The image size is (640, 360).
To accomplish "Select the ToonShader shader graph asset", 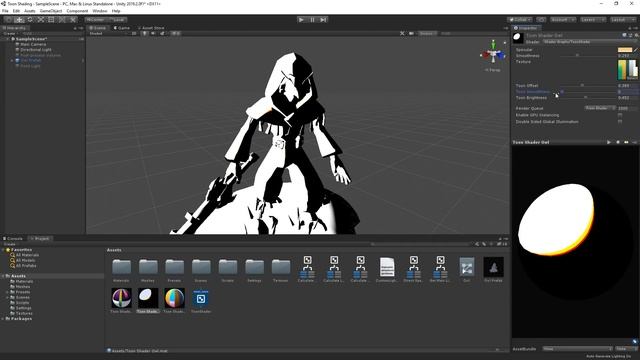I will [200, 298].
